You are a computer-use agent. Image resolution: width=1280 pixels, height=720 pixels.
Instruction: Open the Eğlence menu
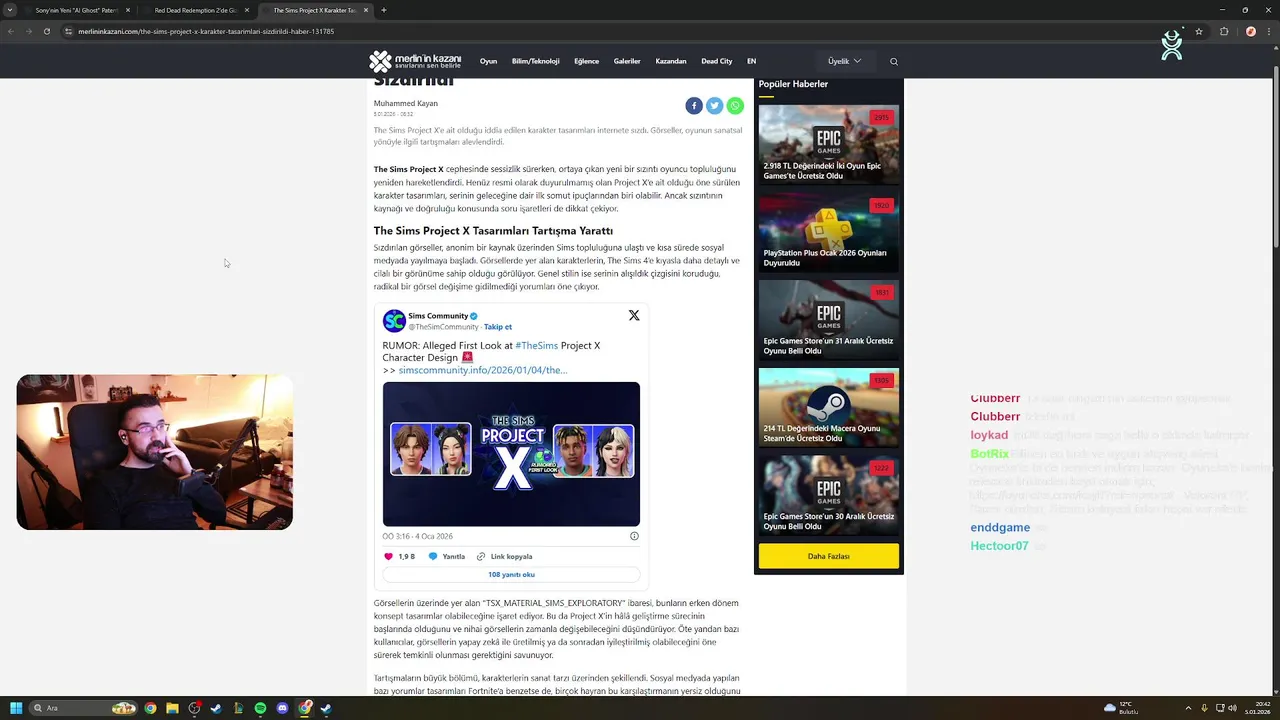pyautogui.click(x=586, y=61)
